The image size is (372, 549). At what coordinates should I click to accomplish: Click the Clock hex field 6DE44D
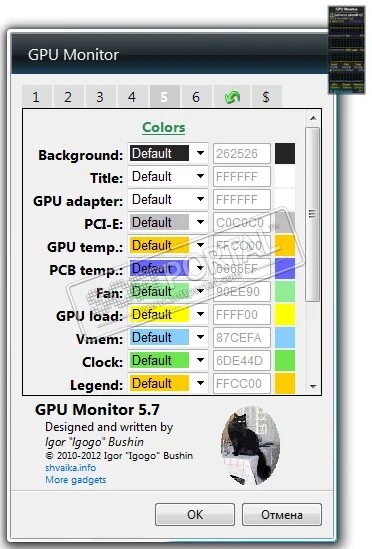point(242,361)
